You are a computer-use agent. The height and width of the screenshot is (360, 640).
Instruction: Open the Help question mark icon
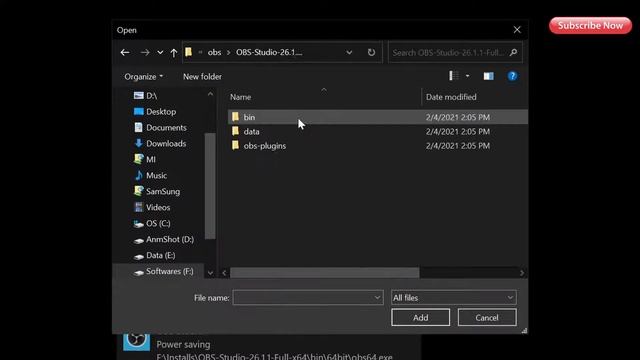512,76
